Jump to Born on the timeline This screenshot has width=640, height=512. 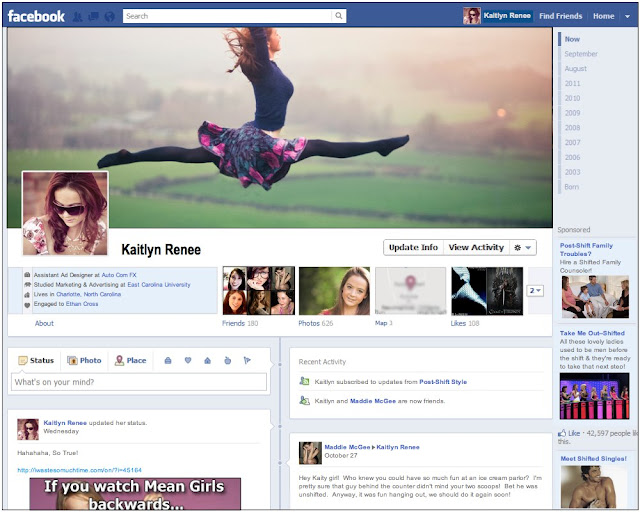pos(571,187)
